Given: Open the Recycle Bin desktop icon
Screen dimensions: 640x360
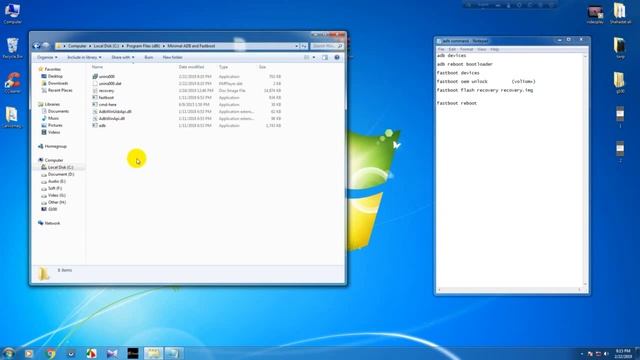Looking at the screenshot, I should tap(12, 48).
